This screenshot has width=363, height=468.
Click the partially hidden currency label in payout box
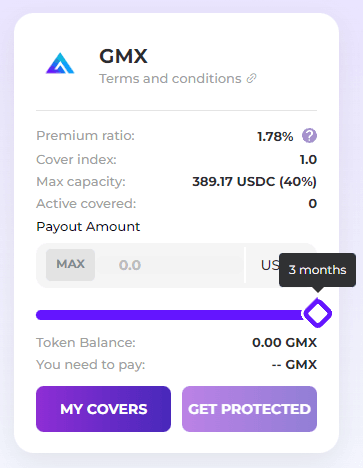pyautogui.click(x=270, y=265)
